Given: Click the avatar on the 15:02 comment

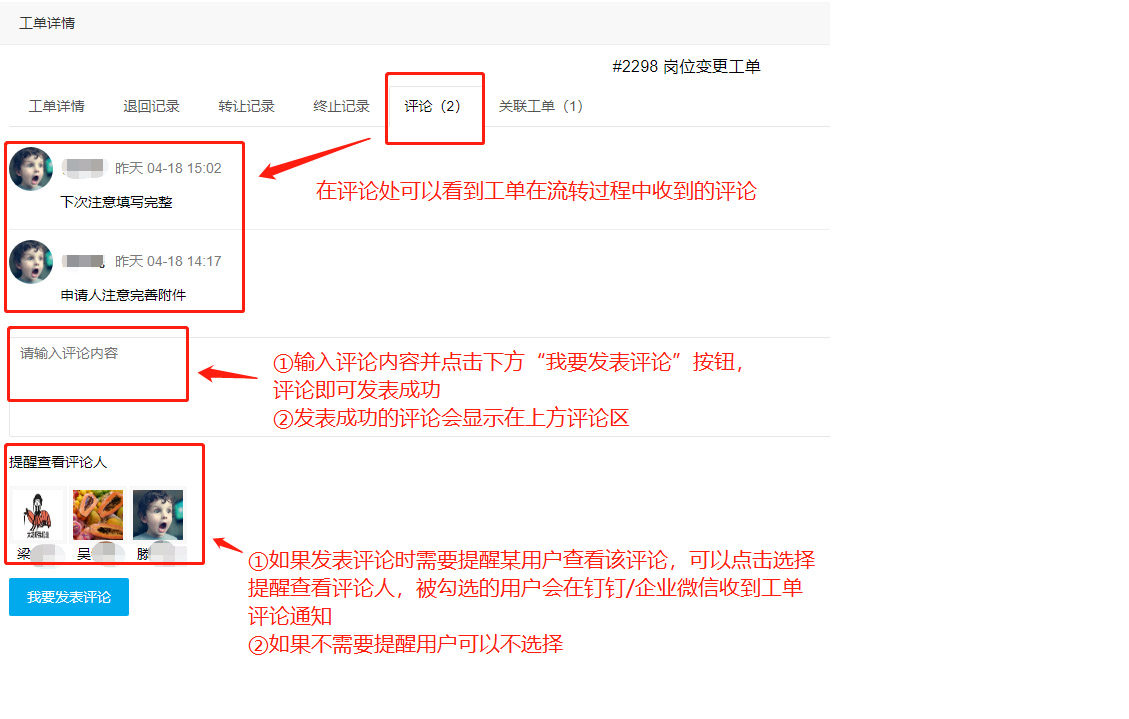Looking at the screenshot, I should click(31, 169).
